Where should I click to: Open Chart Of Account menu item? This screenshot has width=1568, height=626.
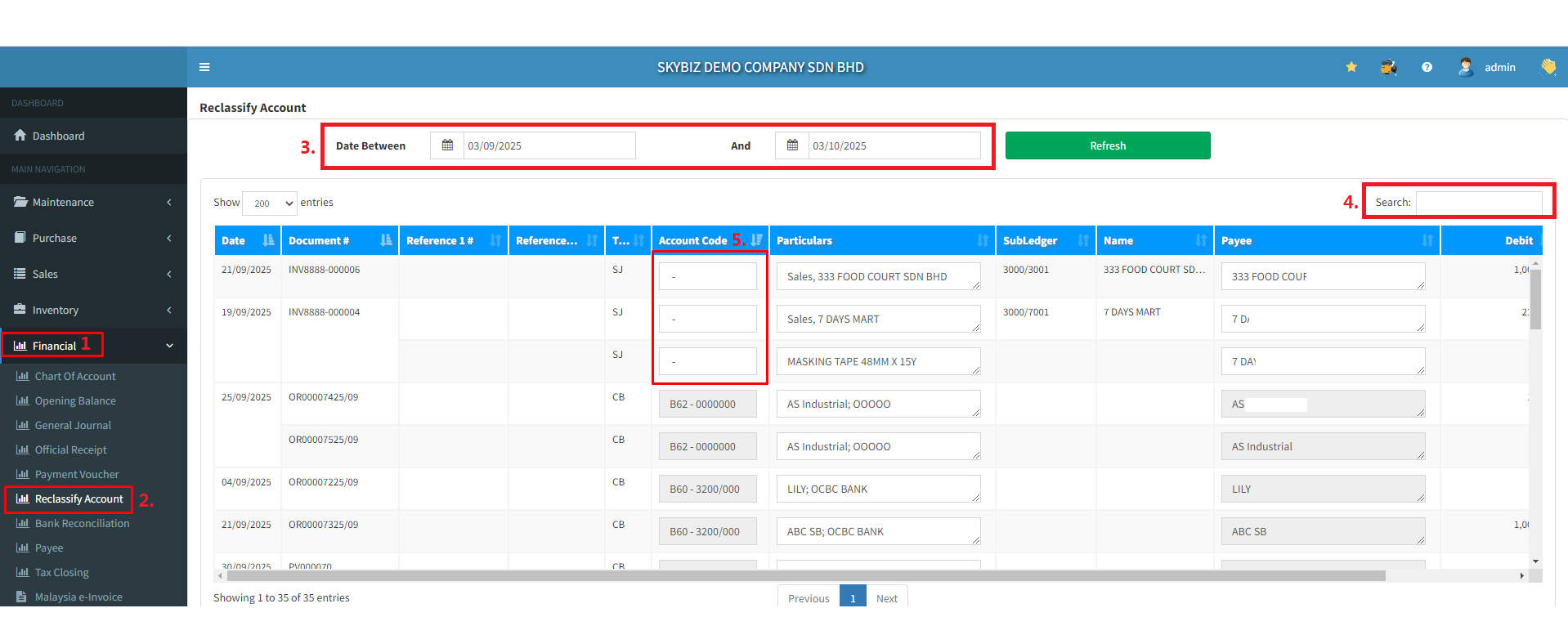pos(75,376)
